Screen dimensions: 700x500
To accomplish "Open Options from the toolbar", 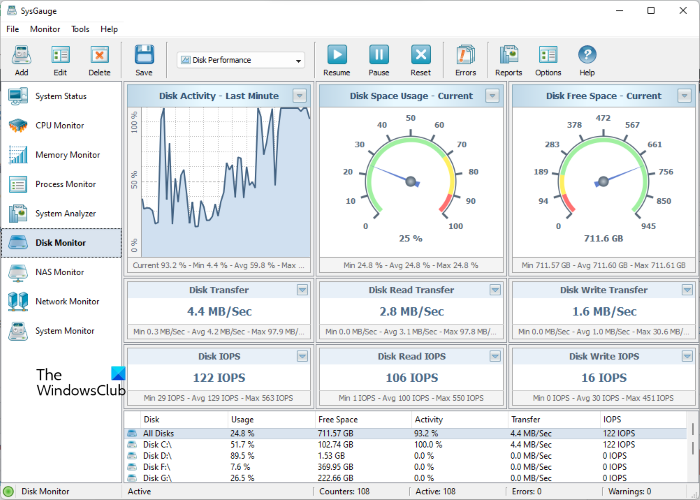I will [548, 55].
